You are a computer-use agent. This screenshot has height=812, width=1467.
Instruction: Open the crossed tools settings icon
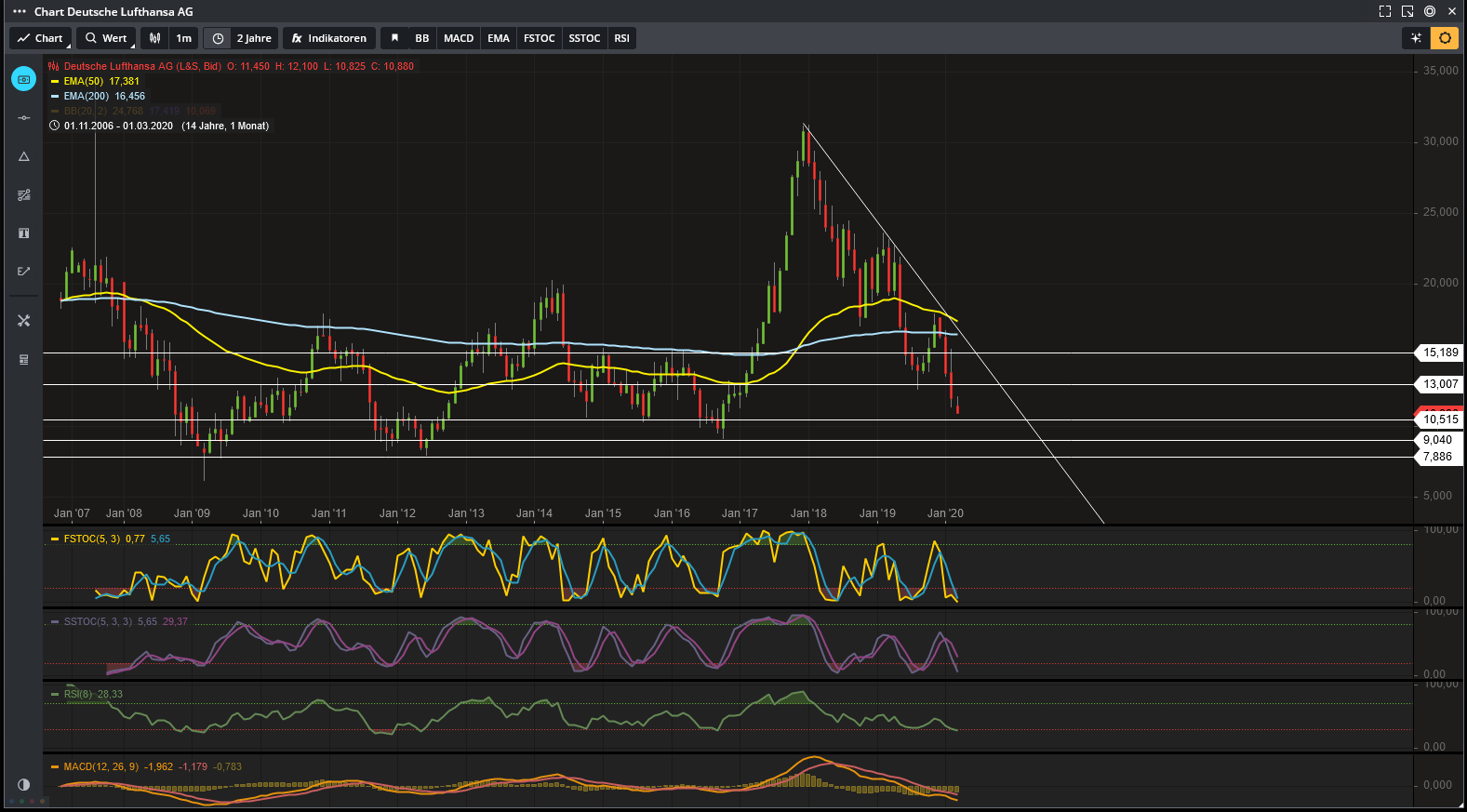(24, 321)
